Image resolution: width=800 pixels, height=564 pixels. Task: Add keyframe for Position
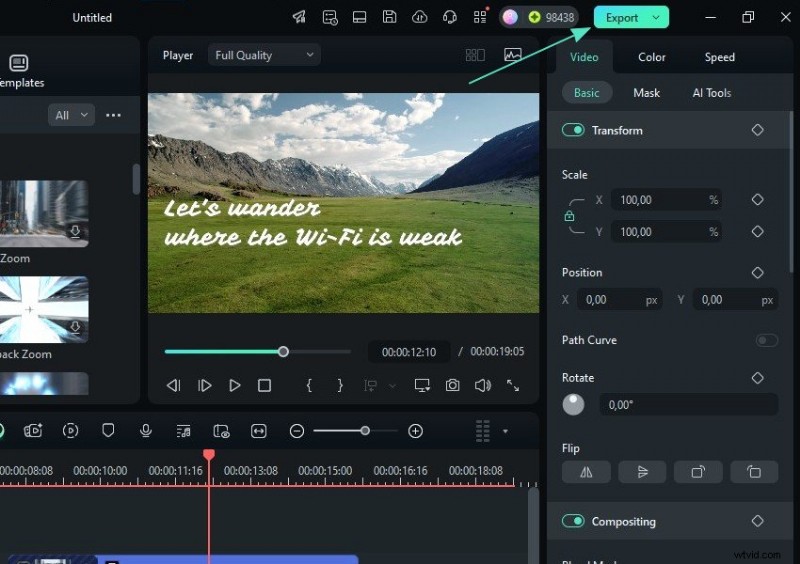(x=757, y=273)
